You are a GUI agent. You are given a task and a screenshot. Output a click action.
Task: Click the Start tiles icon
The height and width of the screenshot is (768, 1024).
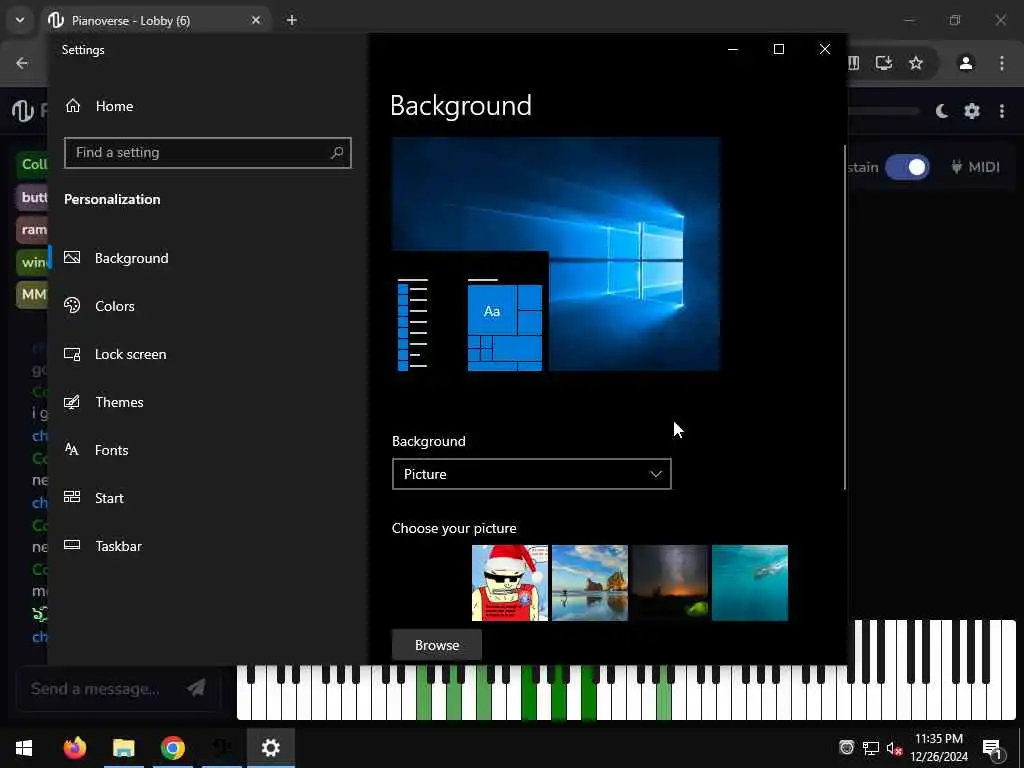point(72,497)
